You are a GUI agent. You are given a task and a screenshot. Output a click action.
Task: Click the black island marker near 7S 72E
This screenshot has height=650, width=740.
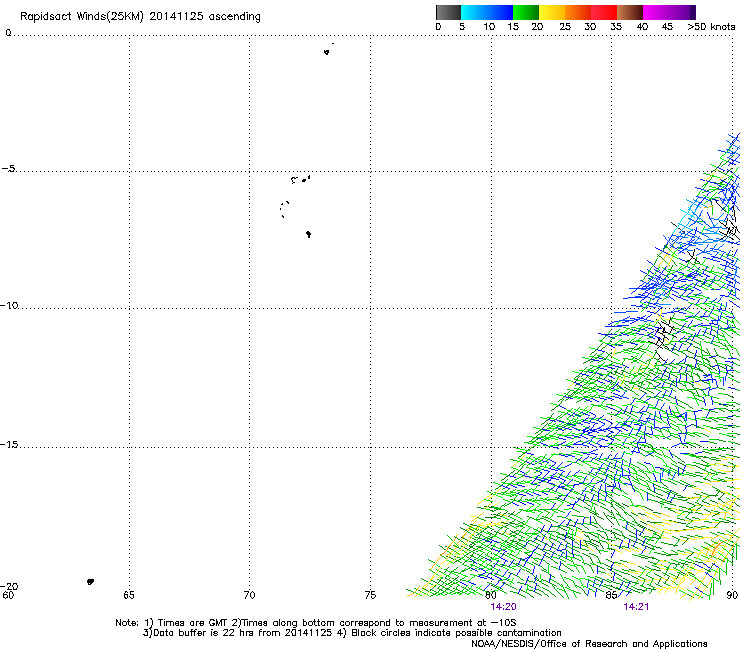[308, 234]
